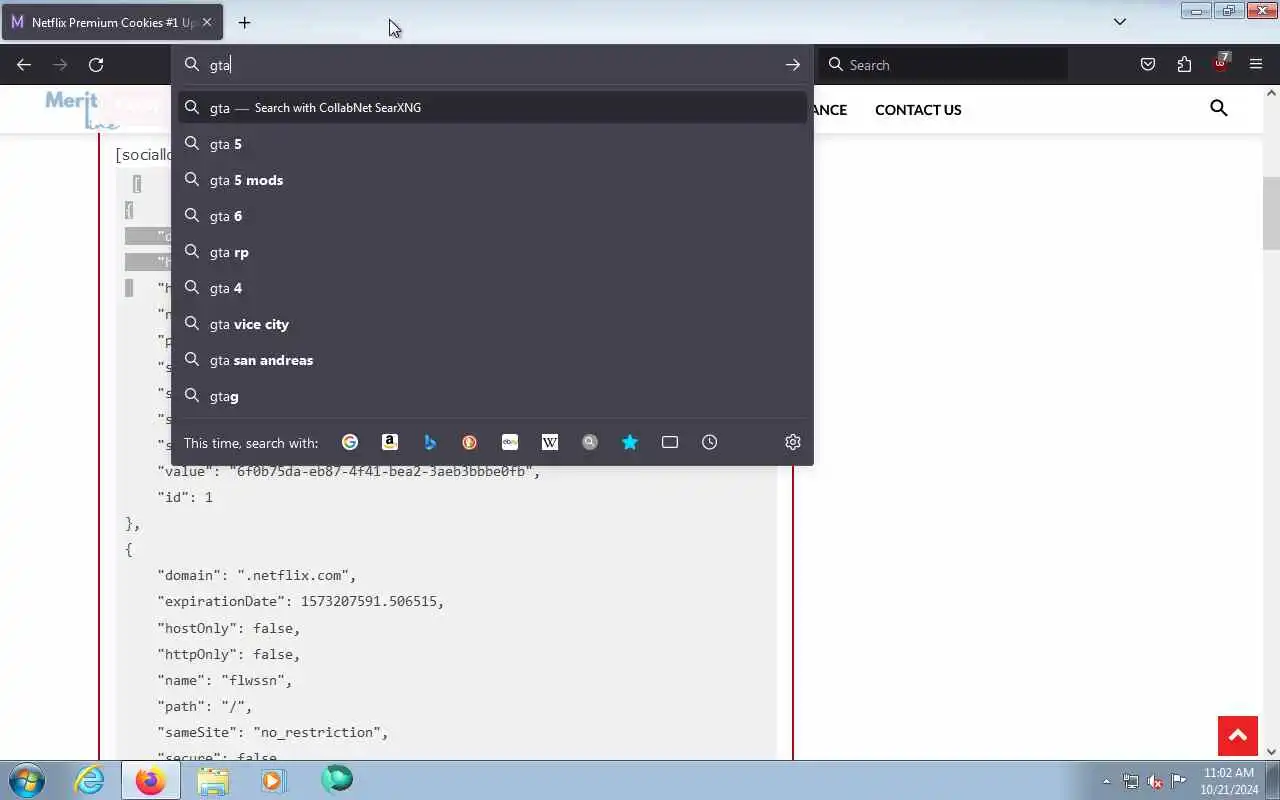Search History via clock icon
Image resolution: width=1280 pixels, height=800 pixels.
(x=710, y=442)
